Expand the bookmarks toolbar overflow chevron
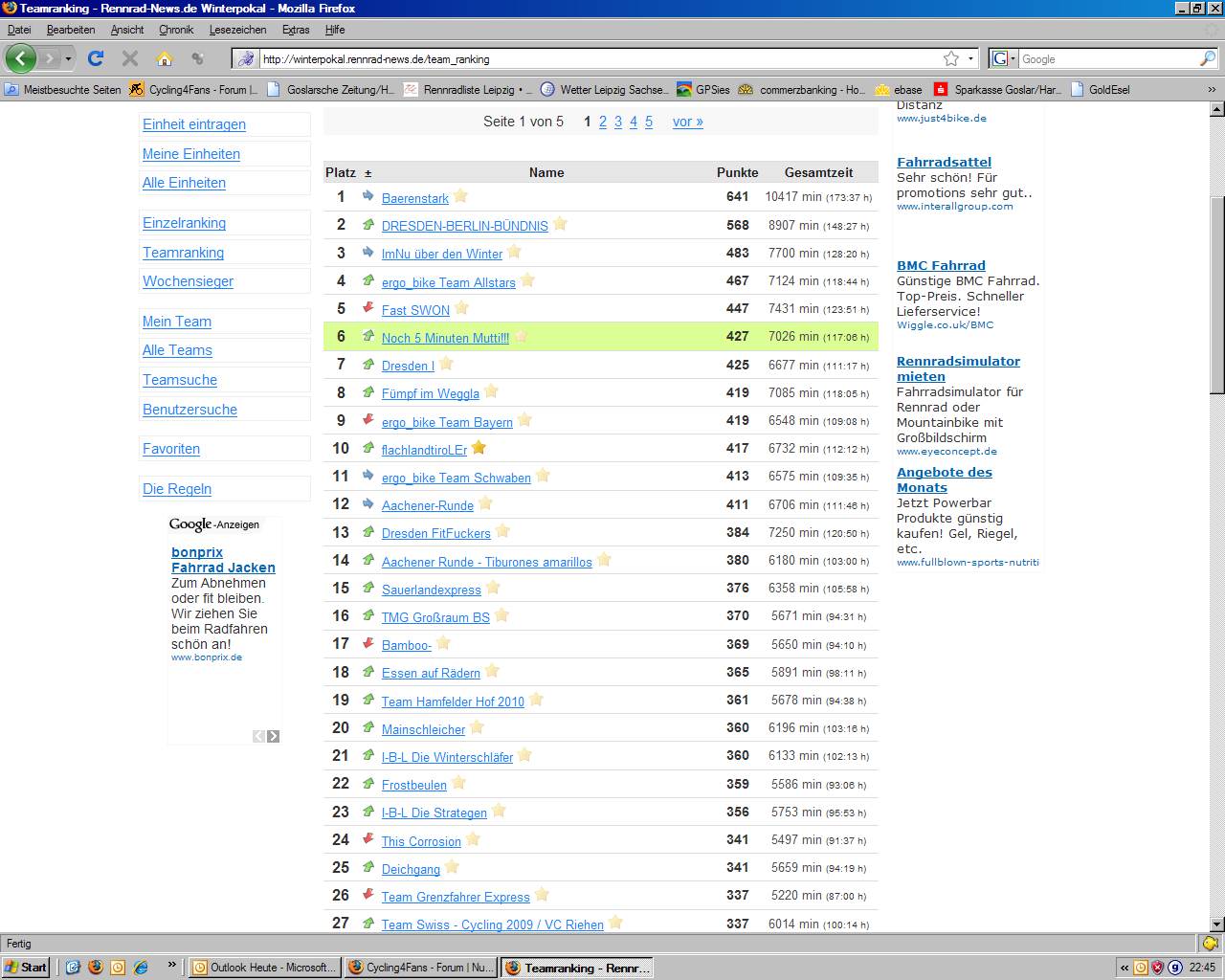The image size is (1225, 980). coord(1212,89)
